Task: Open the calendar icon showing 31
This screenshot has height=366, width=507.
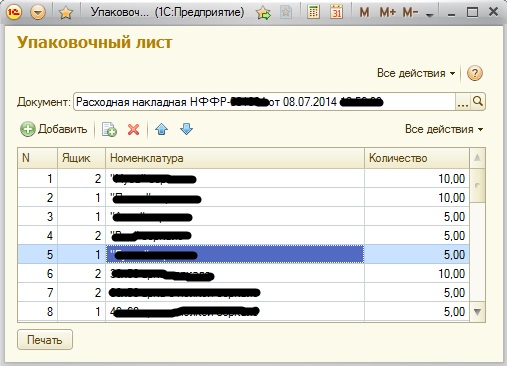Action: 336,12
